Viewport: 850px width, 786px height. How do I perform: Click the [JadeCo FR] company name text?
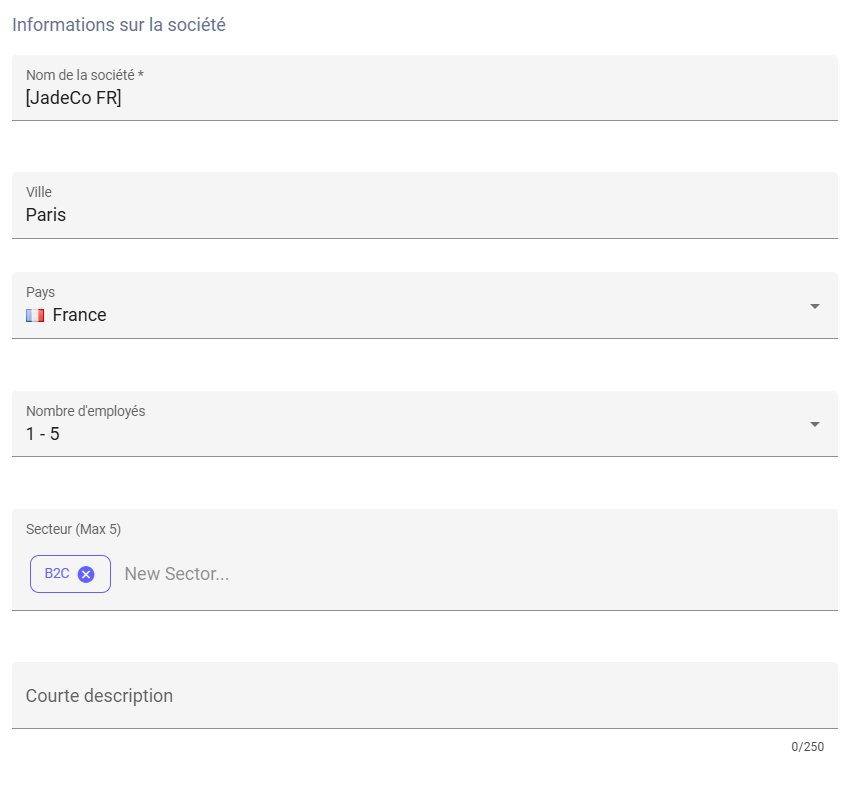(x=73, y=98)
